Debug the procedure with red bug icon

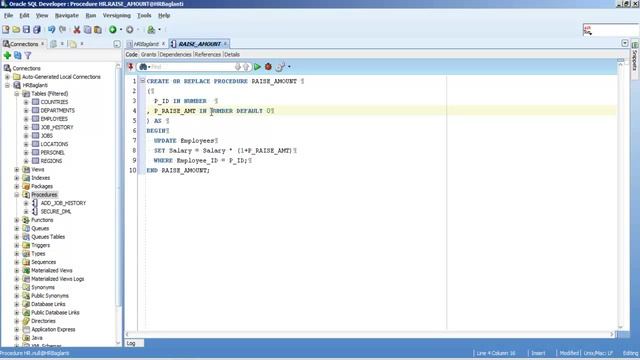268,67
